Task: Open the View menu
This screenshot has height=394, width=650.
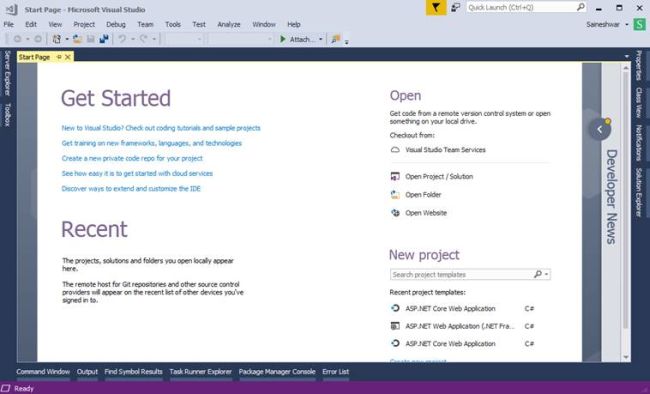Action: [55, 24]
